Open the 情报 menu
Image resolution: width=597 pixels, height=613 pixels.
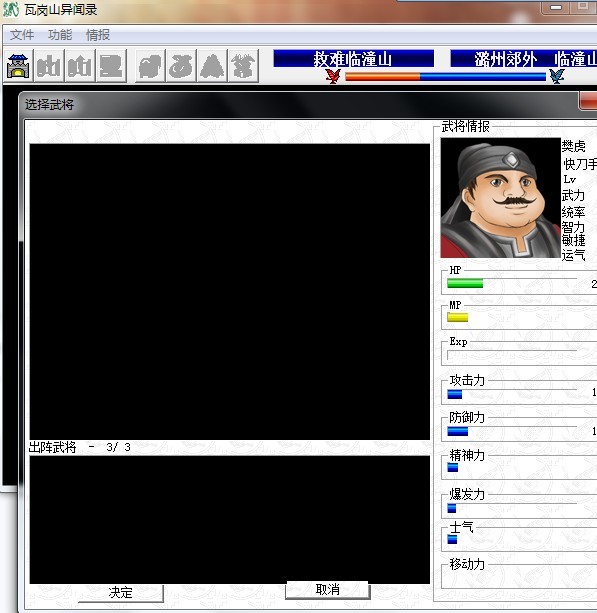pos(98,35)
